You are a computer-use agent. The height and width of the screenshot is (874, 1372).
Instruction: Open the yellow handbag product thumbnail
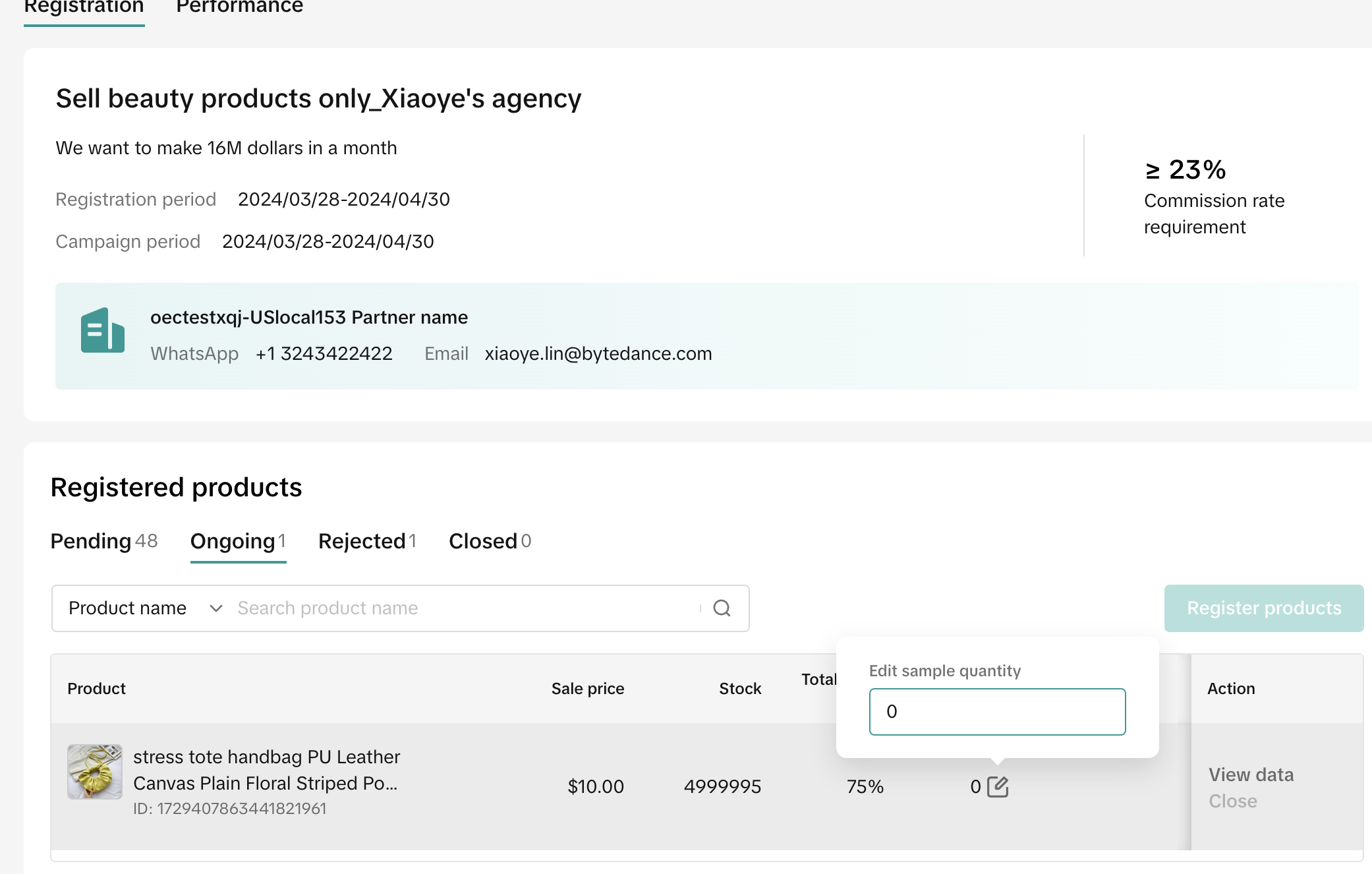coord(95,772)
